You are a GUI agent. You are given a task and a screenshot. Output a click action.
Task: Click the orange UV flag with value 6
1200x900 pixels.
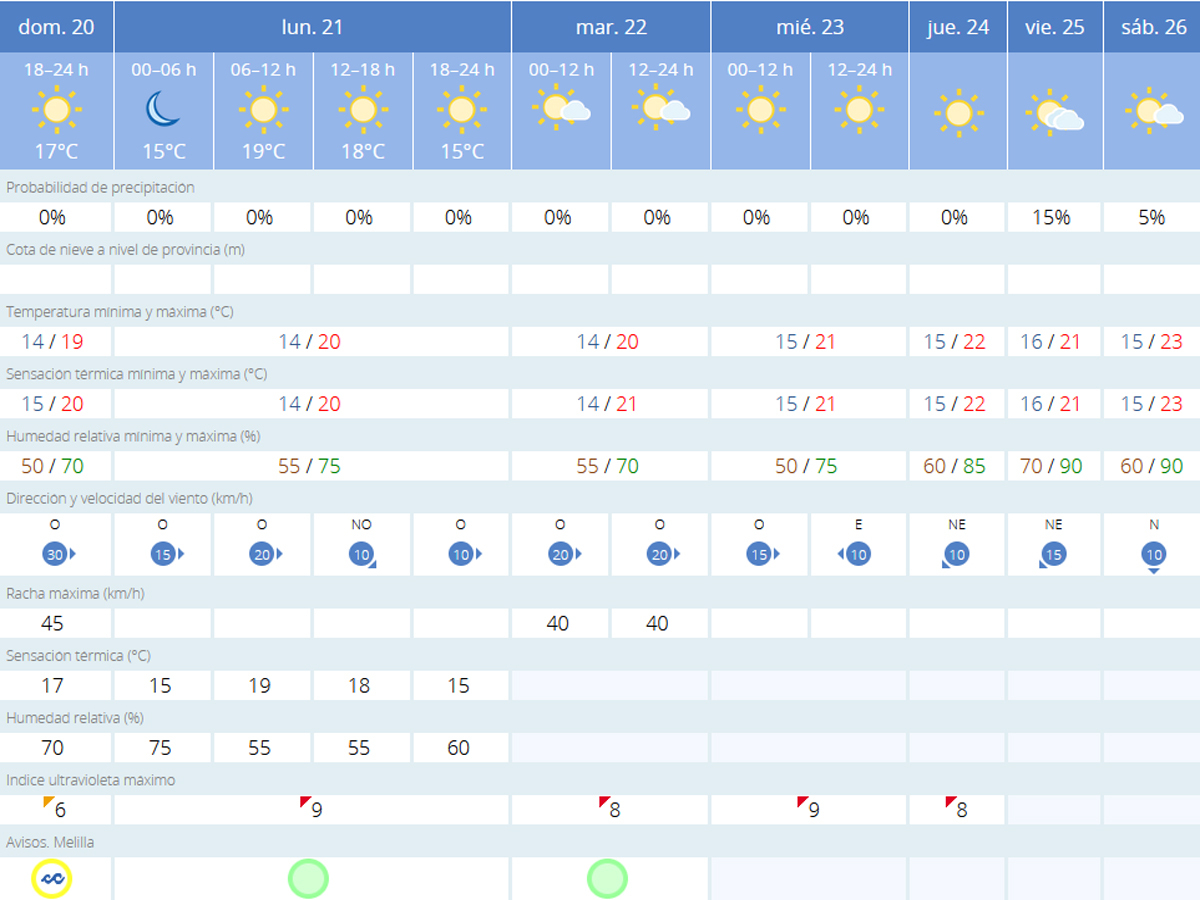48,803
